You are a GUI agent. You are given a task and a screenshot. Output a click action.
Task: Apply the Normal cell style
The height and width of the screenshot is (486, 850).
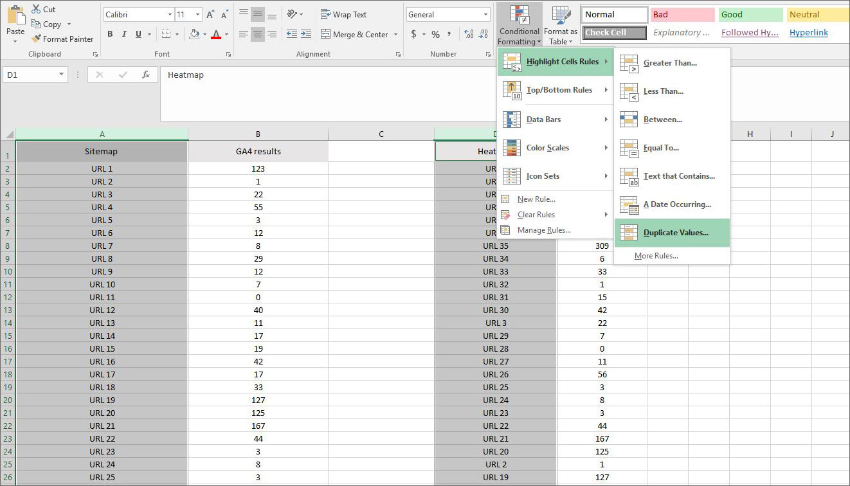coord(615,15)
